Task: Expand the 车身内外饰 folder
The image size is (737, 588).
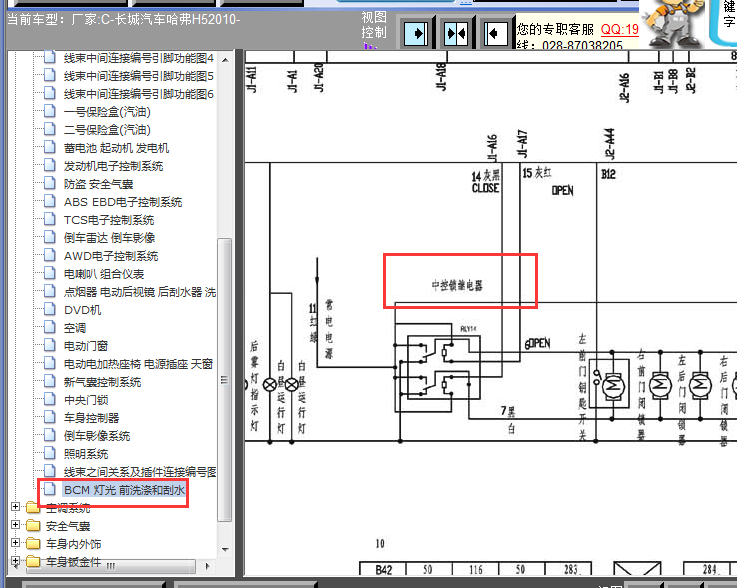Action: 16,542
